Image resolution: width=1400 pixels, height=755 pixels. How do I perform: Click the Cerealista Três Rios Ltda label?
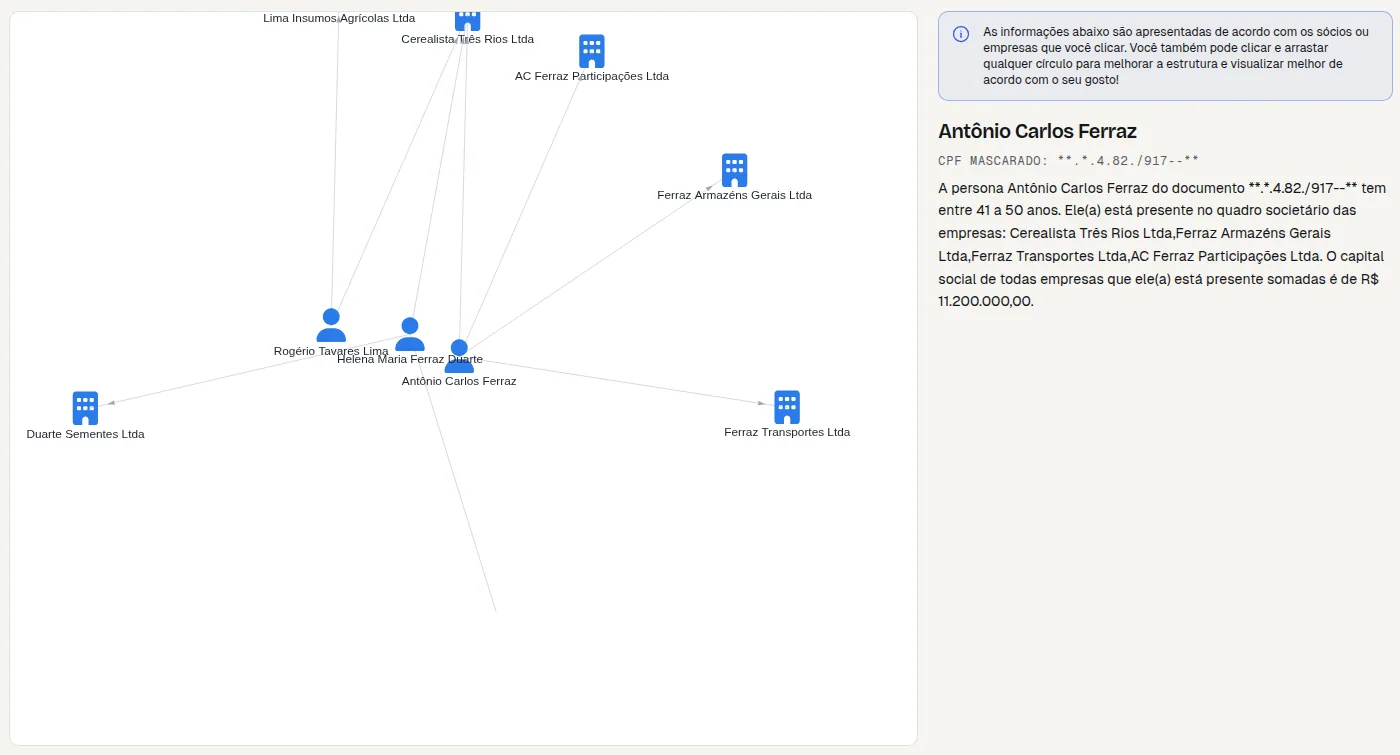(x=468, y=39)
